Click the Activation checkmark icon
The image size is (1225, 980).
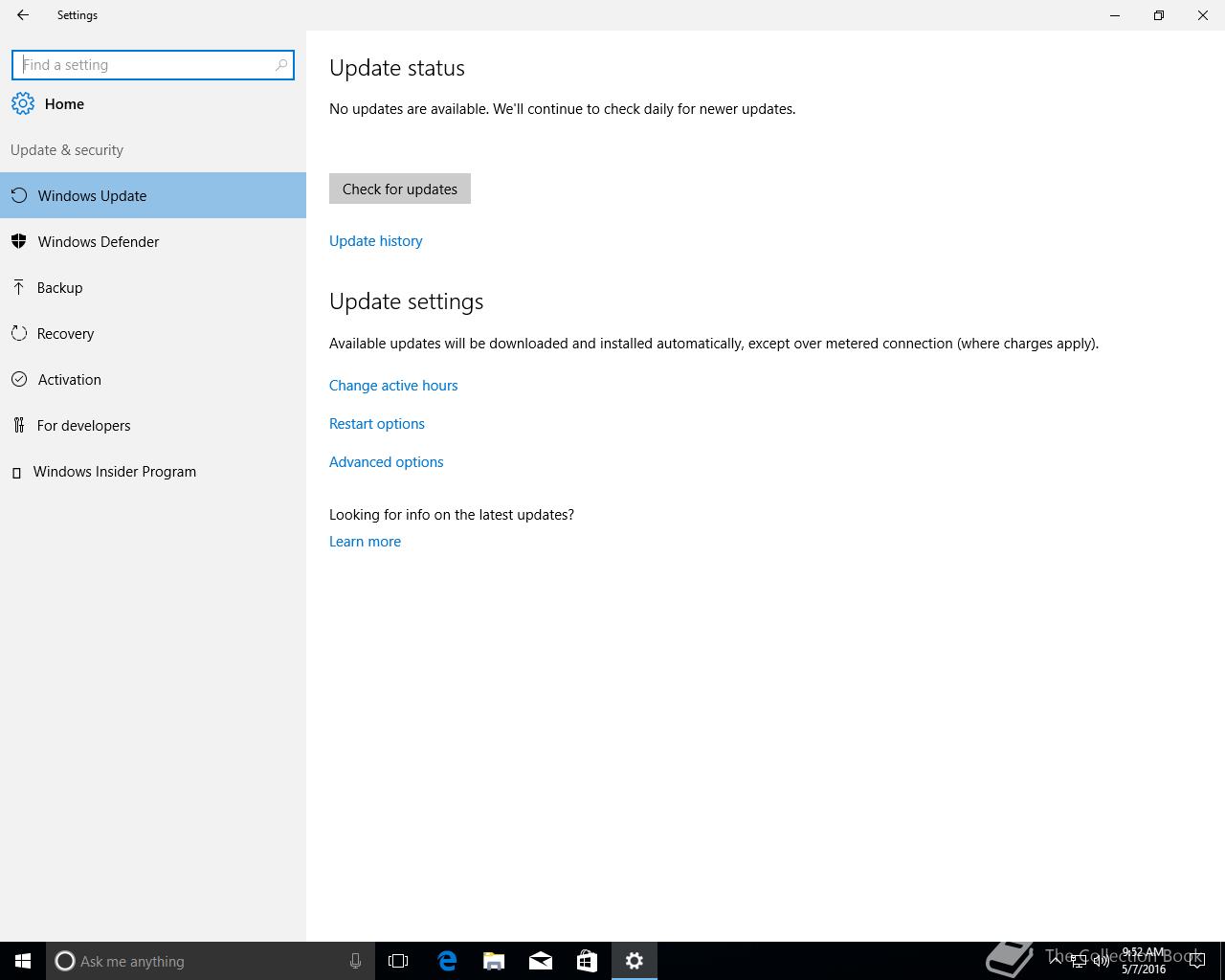[x=18, y=379]
